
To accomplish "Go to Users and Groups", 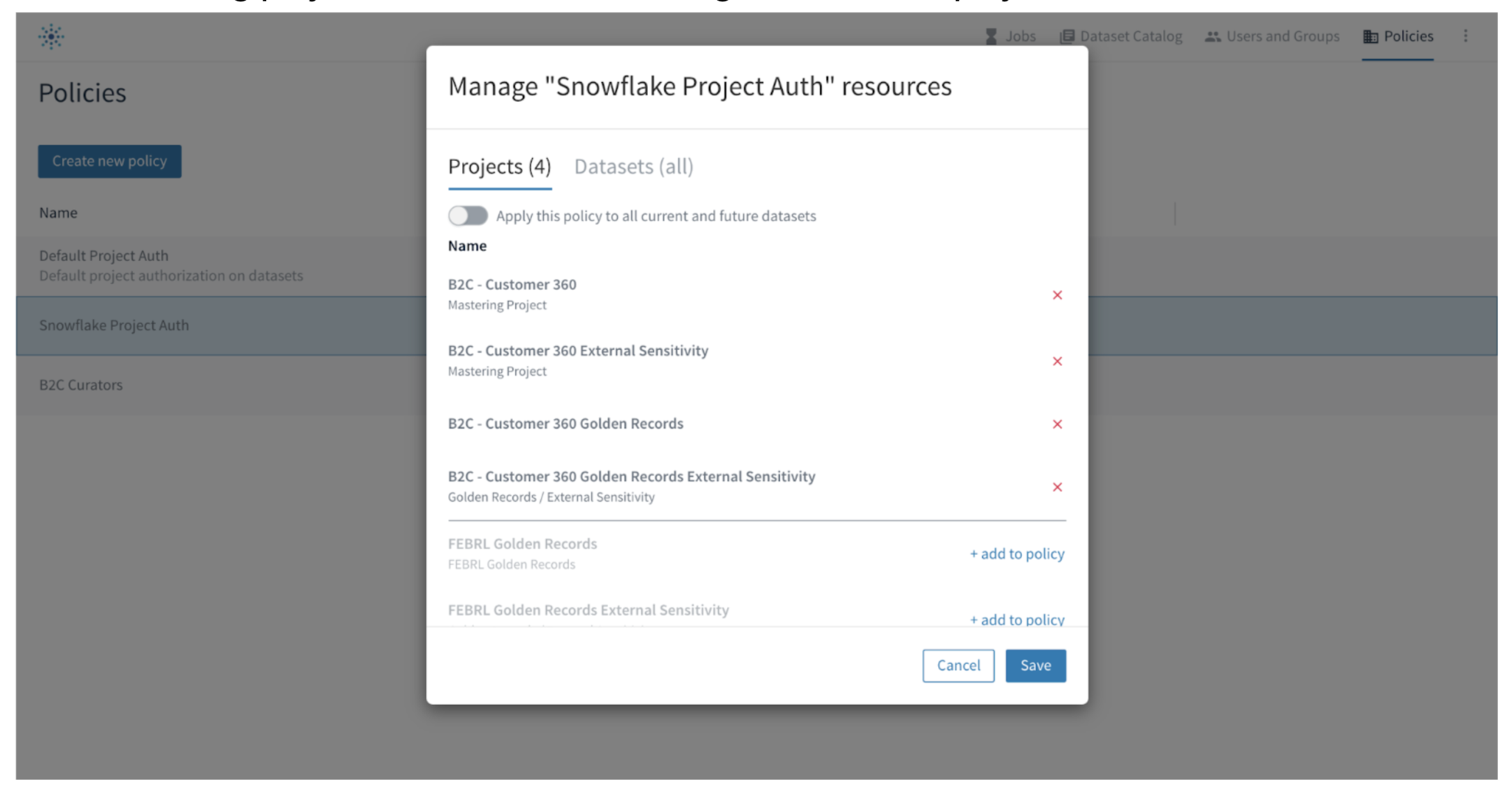I will [x=1272, y=36].
